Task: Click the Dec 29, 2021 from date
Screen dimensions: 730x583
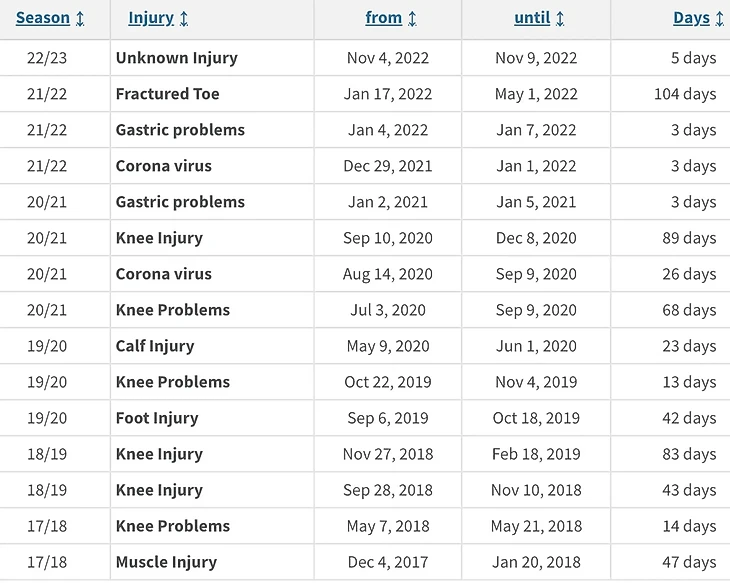Action: click(388, 166)
